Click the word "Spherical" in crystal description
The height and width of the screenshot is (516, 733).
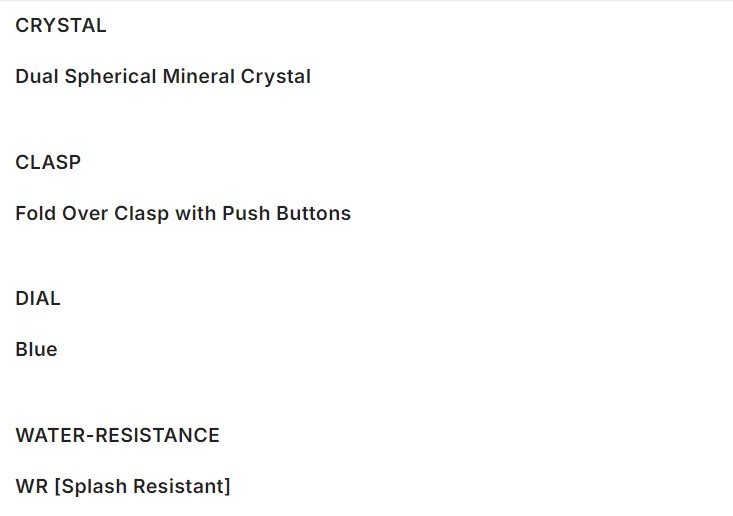click(108, 77)
